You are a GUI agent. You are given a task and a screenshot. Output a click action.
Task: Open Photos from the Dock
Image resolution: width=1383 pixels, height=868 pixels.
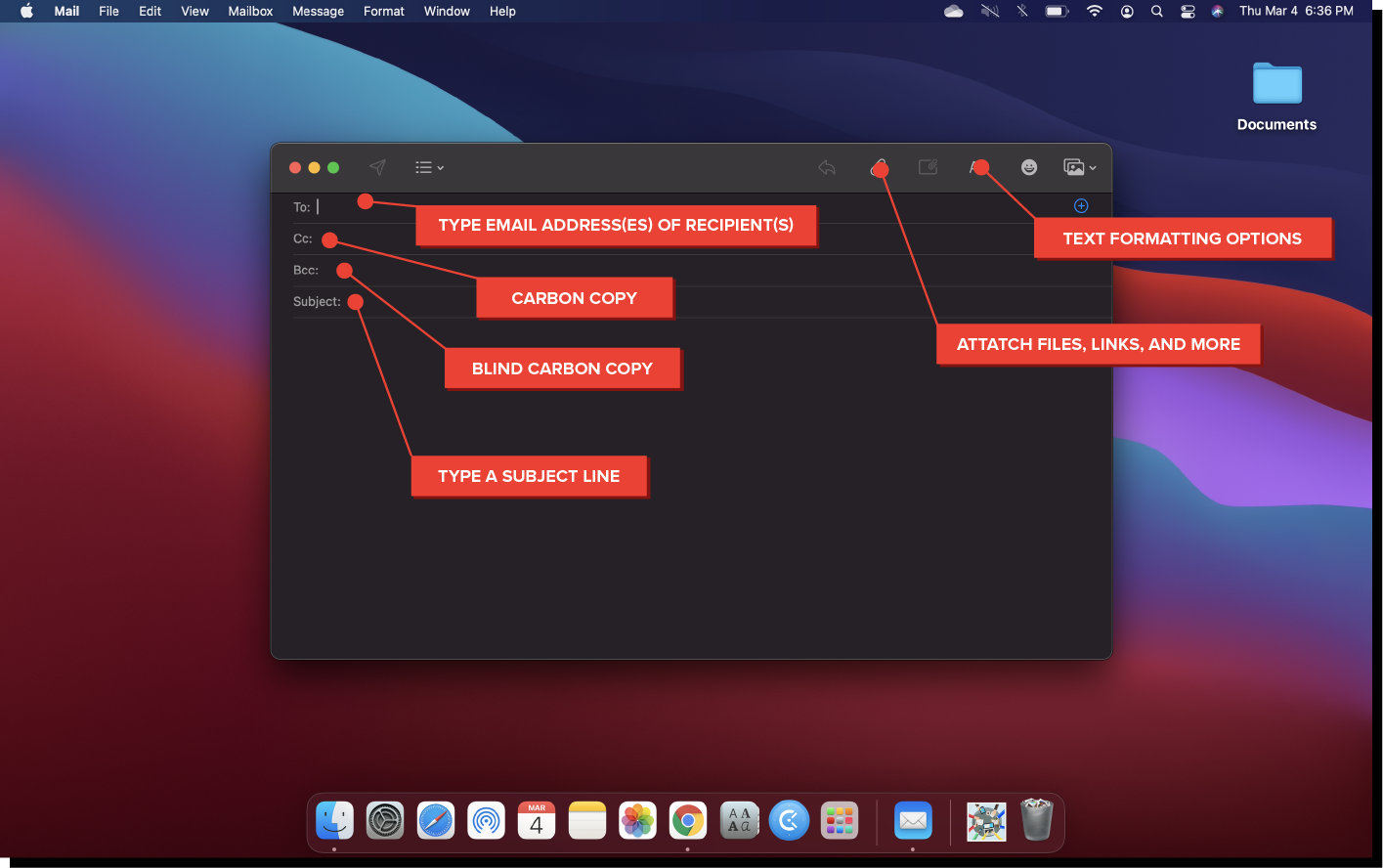(x=637, y=821)
